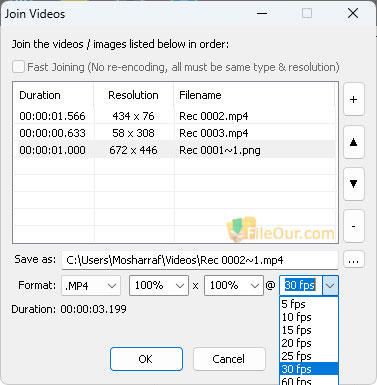Viewport: 377px width, 385px height.
Task: Pick 20 fps in the frame rate list
Action: point(309,343)
